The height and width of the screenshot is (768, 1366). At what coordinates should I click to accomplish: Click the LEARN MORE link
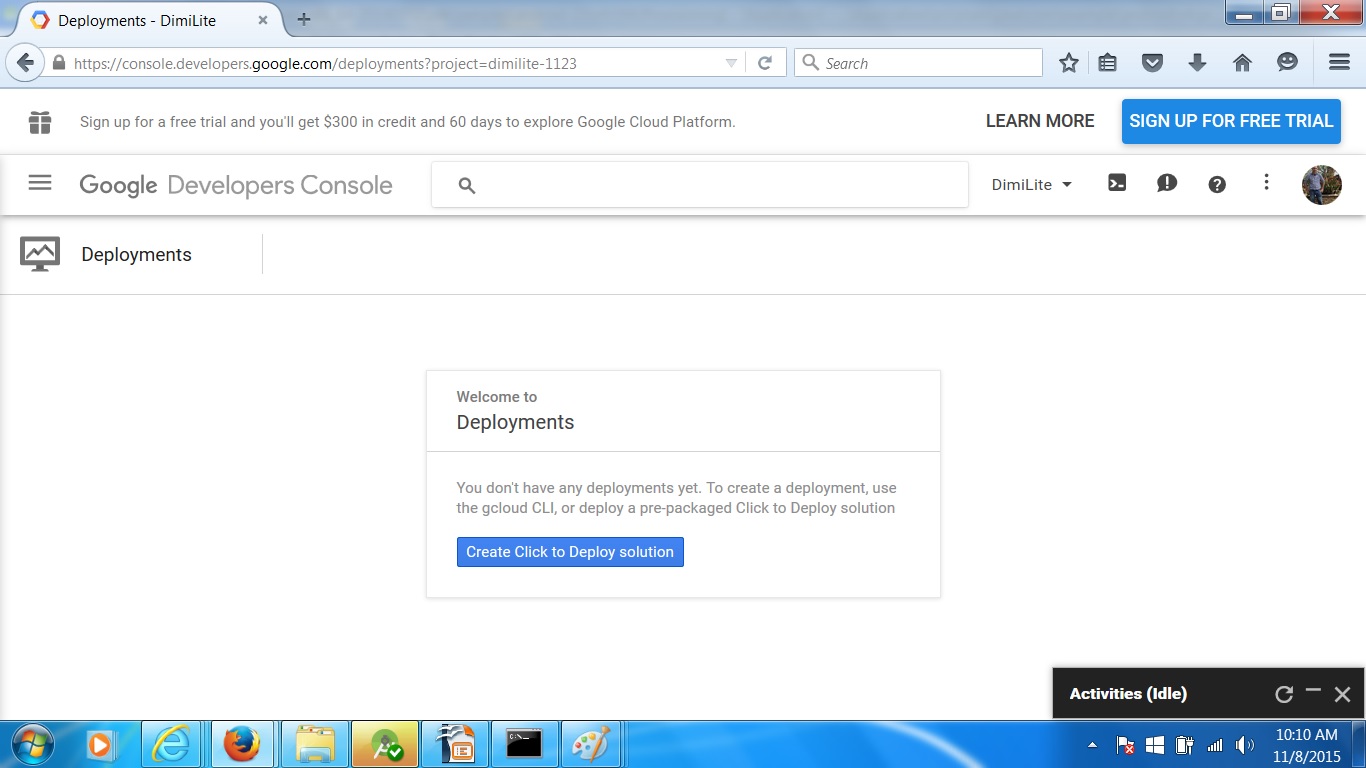pyautogui.click(x=1040, y=121)
